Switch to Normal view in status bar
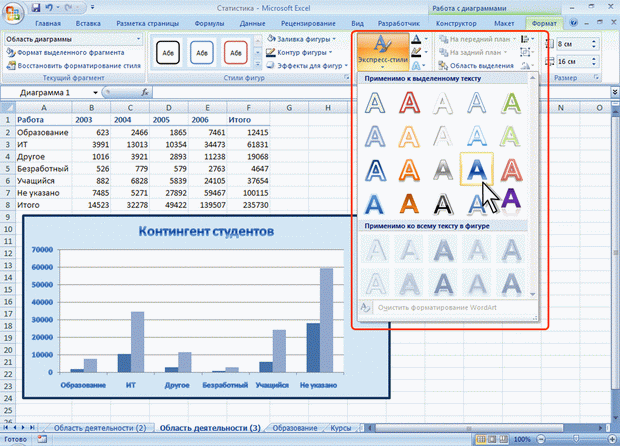 point(481,439)
